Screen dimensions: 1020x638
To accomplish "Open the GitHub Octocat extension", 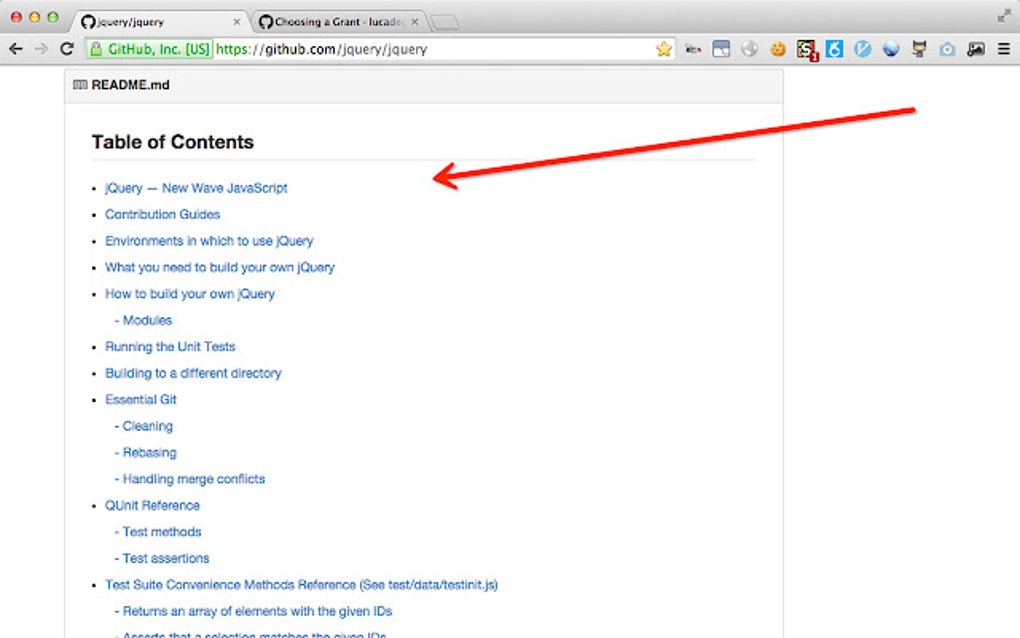I will coord(918,48).
